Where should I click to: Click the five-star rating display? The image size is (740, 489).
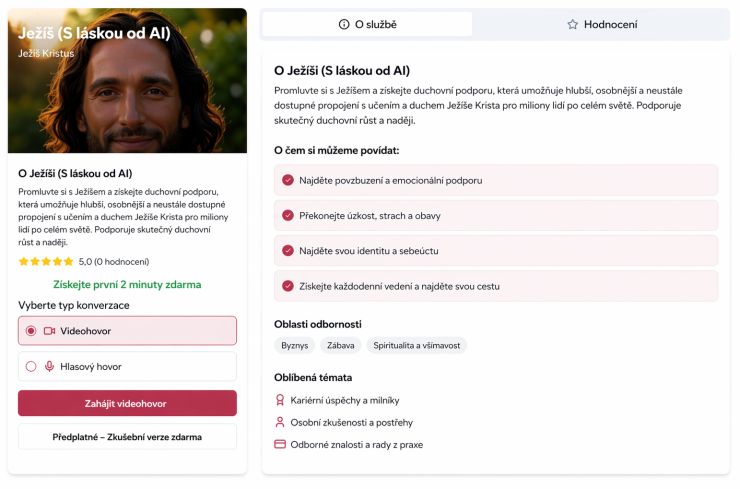pyautogui.click(x=46, y=262)
